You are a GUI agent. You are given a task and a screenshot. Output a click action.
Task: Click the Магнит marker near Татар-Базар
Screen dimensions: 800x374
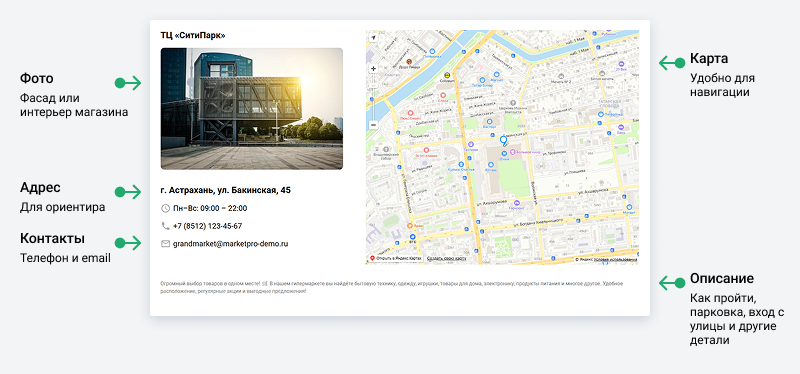pos(496,74)
